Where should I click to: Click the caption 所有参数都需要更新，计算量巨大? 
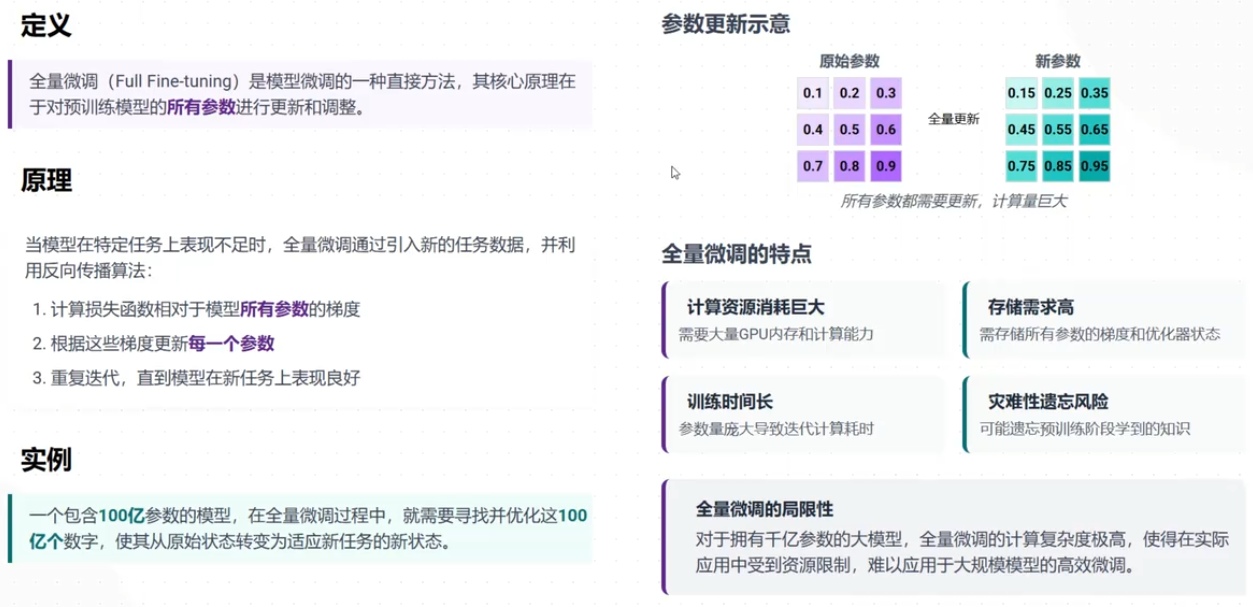click(953, 201)
